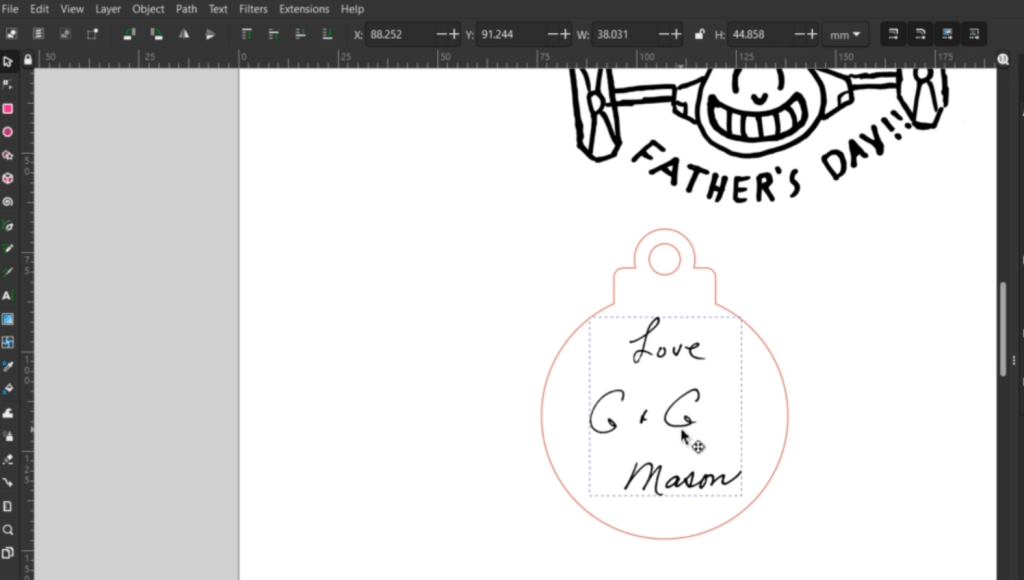This screenshot has width=1024, height=580.
Task: Open the Path menu
Action: click(x=186, y=9)
